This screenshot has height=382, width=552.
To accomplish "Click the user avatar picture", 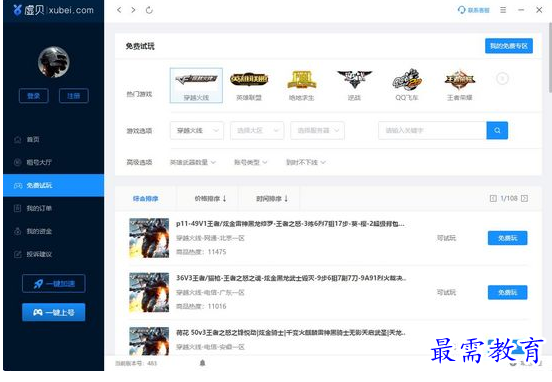I will tap(54, 62).
